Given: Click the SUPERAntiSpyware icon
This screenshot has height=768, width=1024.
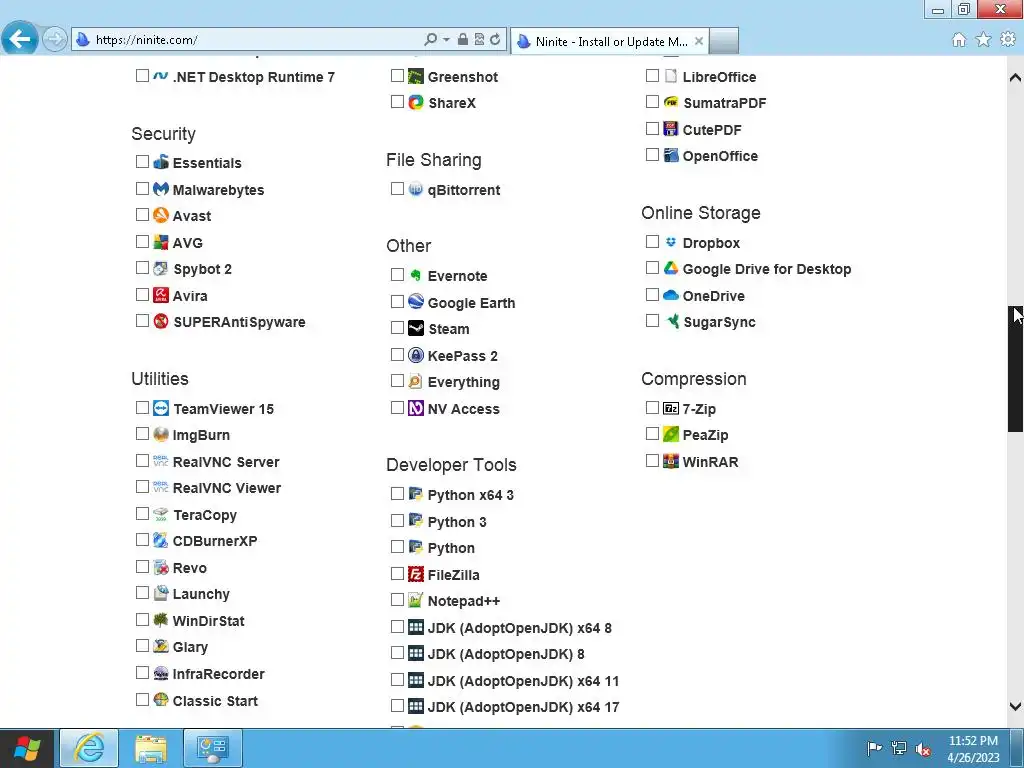Looking at the screenshot, I should pyautogui.click(x=161, y=321).
